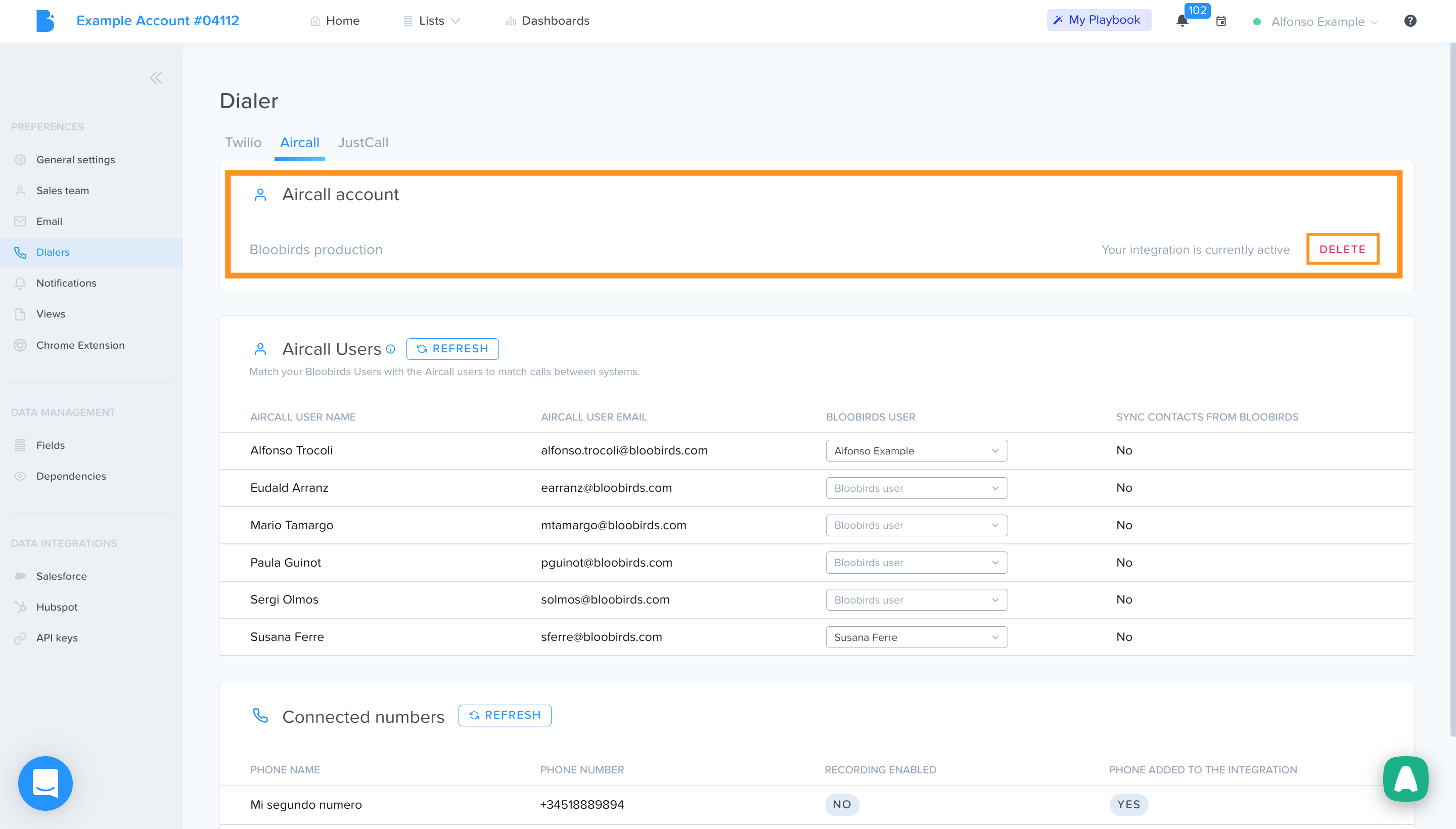Open Bloobirds user dropdown for Paula Guinot
Viewport: 1456px width, 829px height.
point(916,563)
